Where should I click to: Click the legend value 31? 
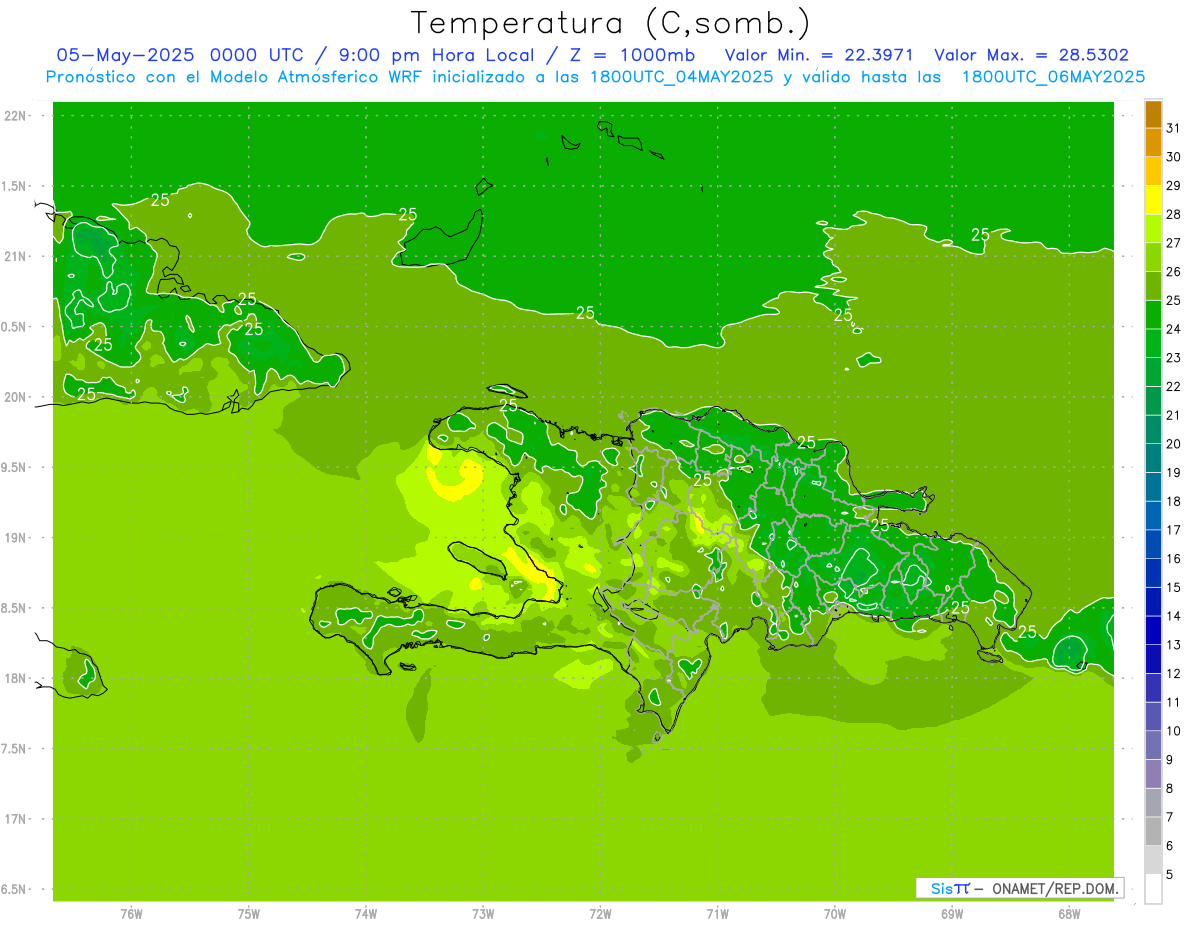(x=1174, y=128)
